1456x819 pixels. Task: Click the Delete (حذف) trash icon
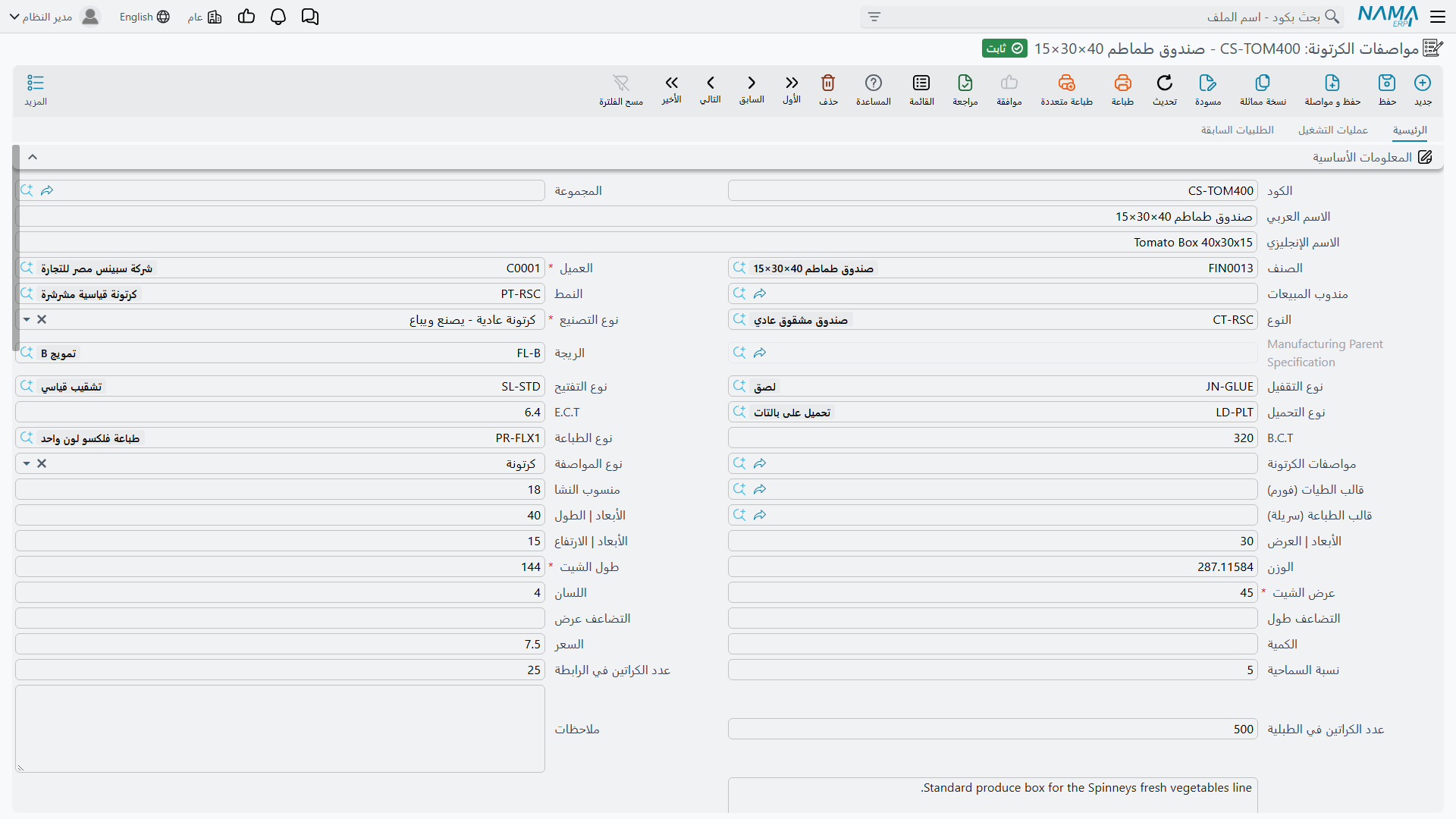[x=828, y=83]
